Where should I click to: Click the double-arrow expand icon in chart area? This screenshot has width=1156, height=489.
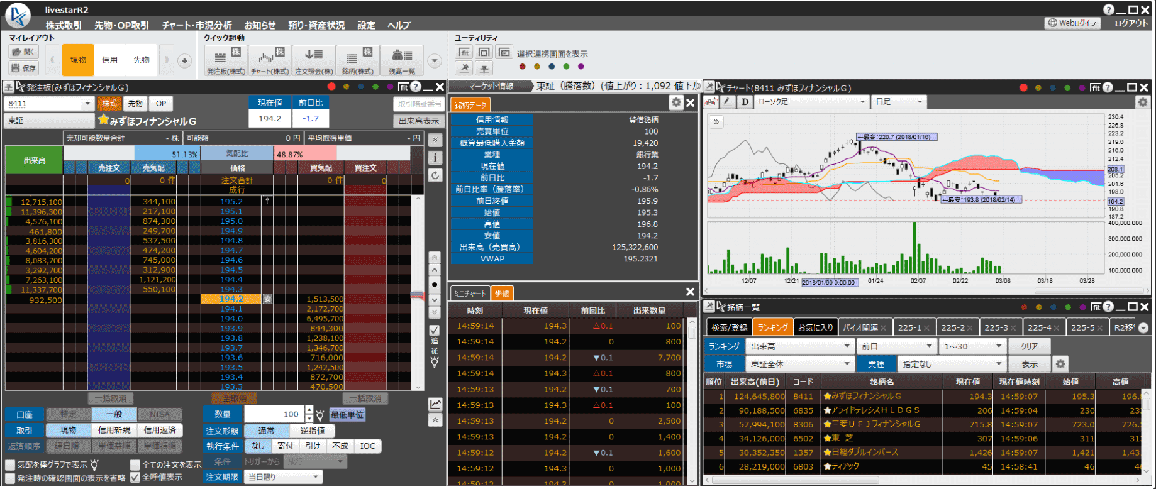pos(714,121)
